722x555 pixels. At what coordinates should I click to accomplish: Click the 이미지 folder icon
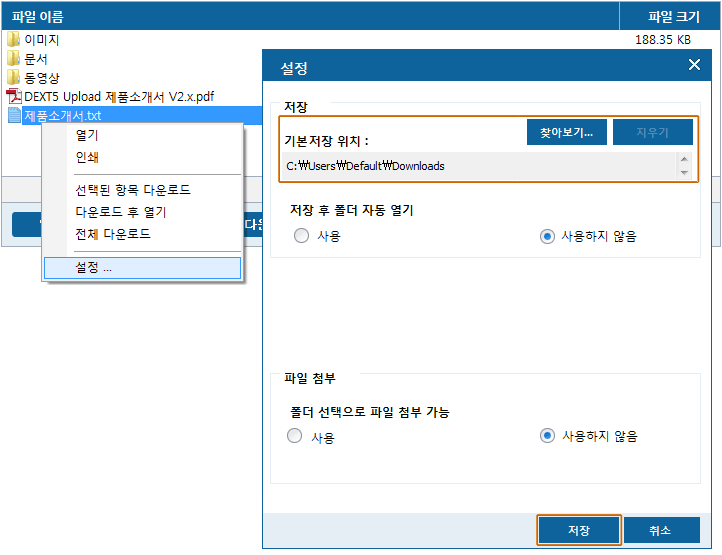pos(13,40)
